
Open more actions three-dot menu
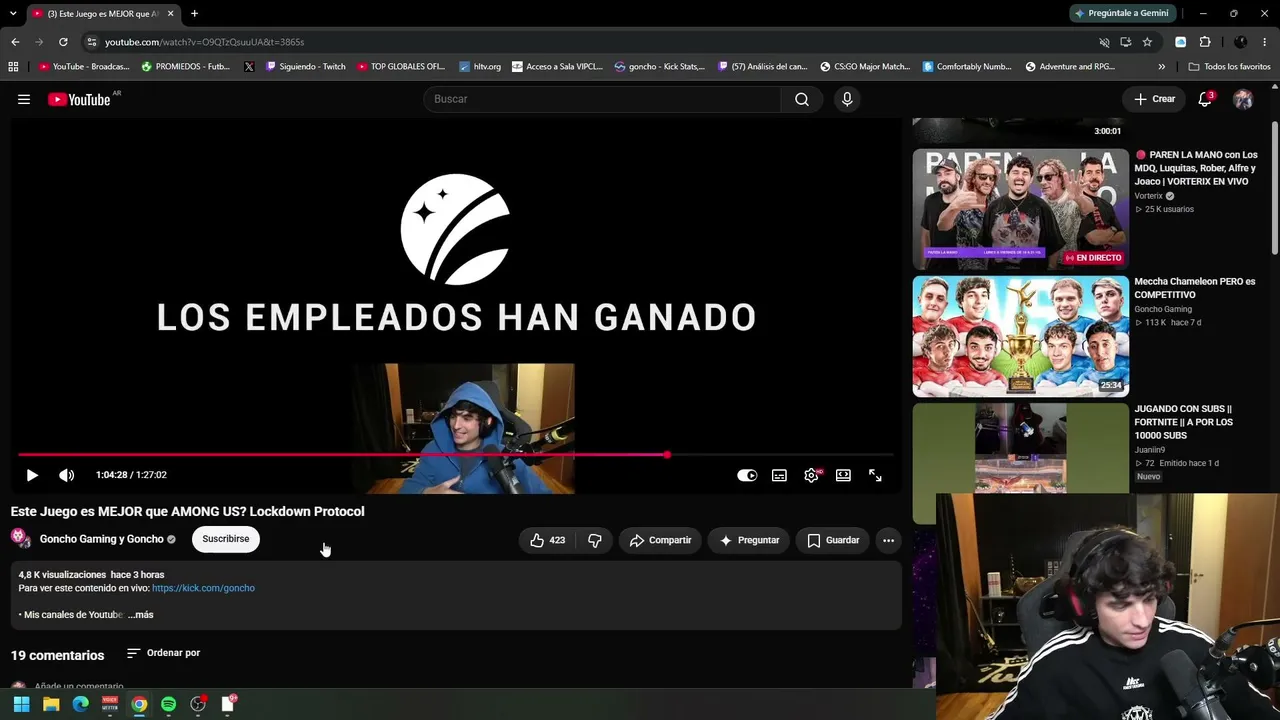888,540
